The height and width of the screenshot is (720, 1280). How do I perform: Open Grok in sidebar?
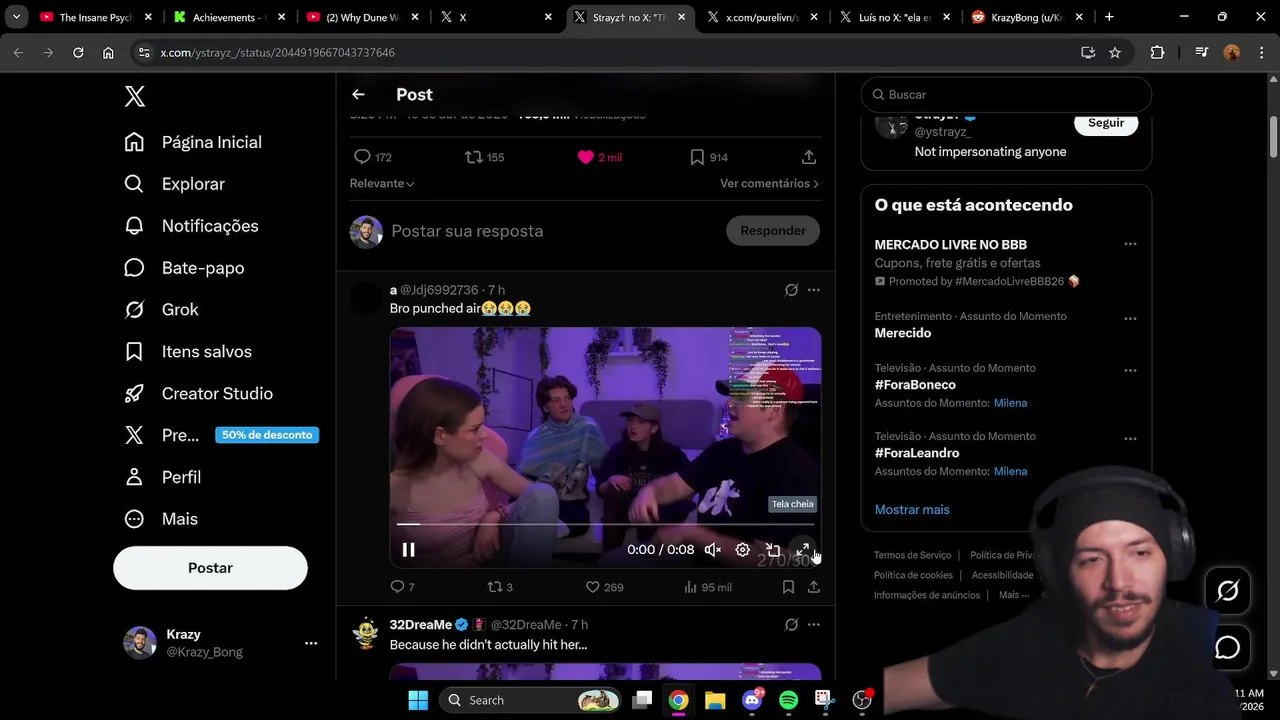point(161,310)
